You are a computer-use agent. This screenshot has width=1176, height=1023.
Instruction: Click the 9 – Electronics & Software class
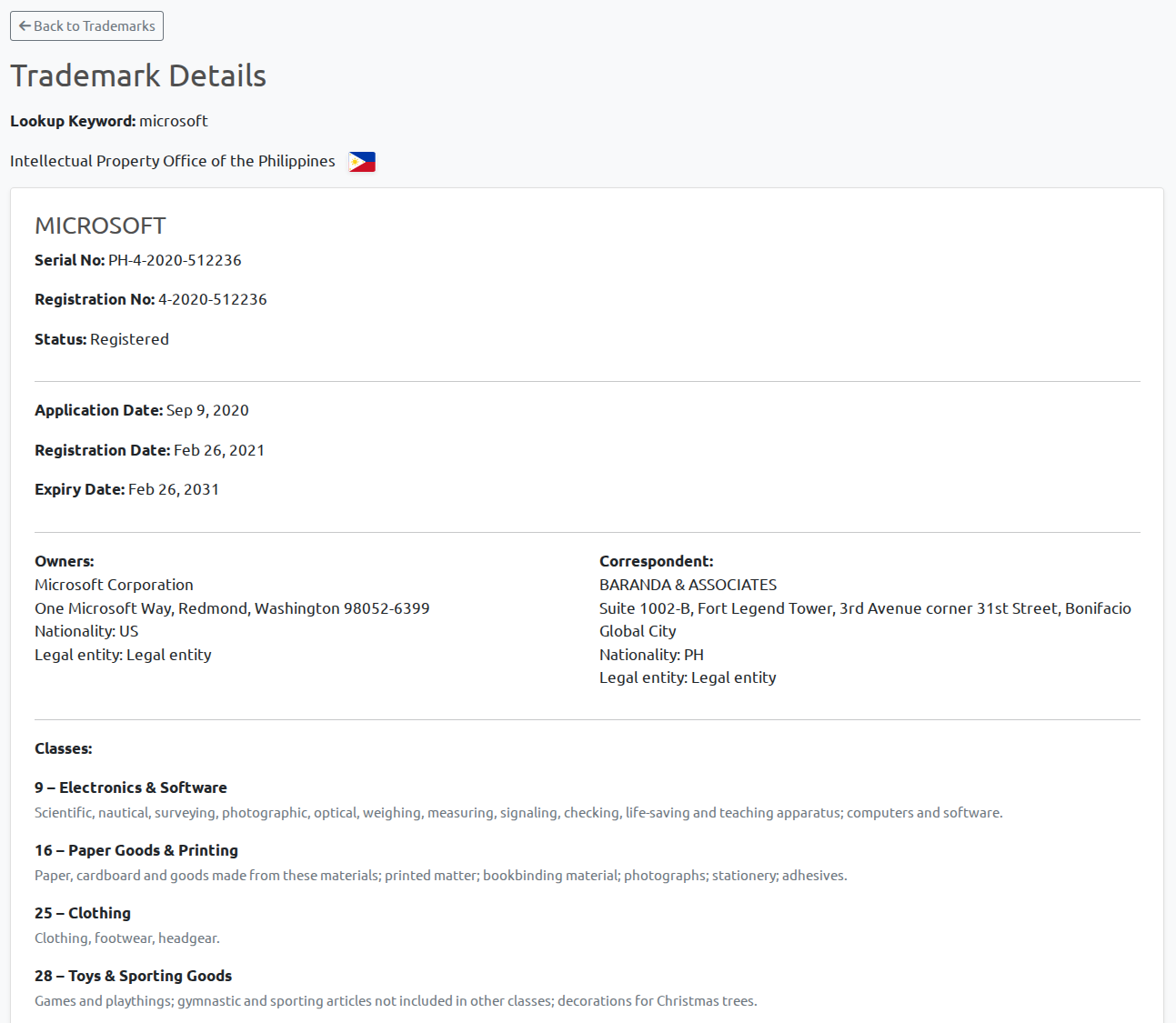click(x=131, y=787)
